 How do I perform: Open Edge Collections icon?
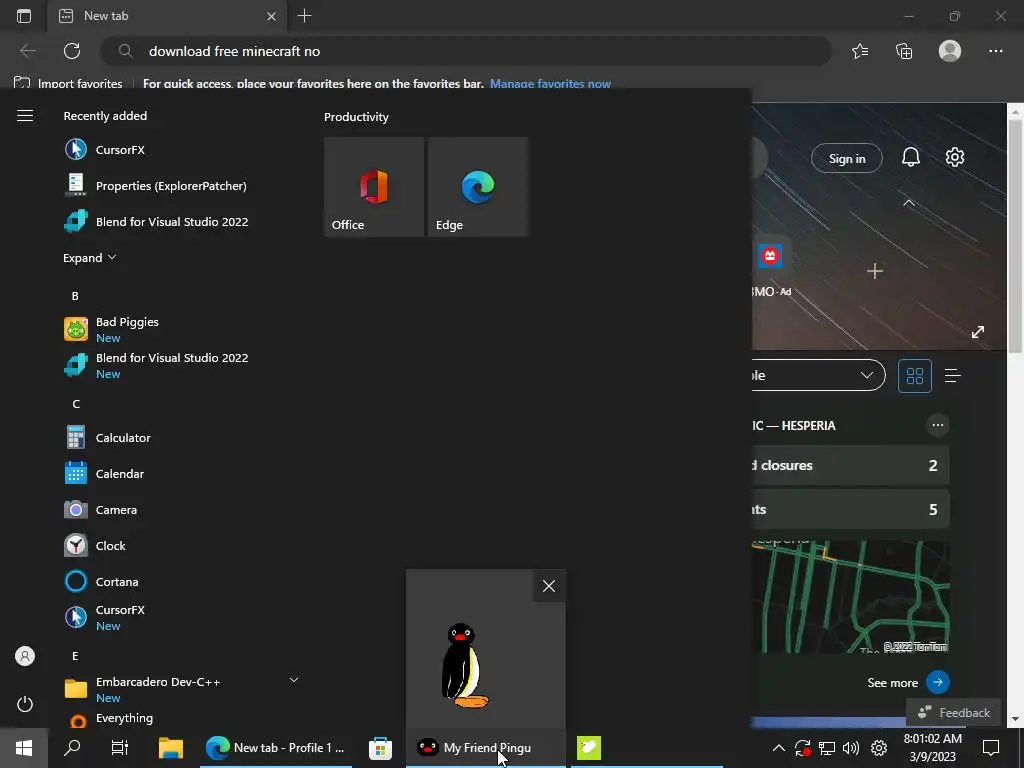click(904, 51)
